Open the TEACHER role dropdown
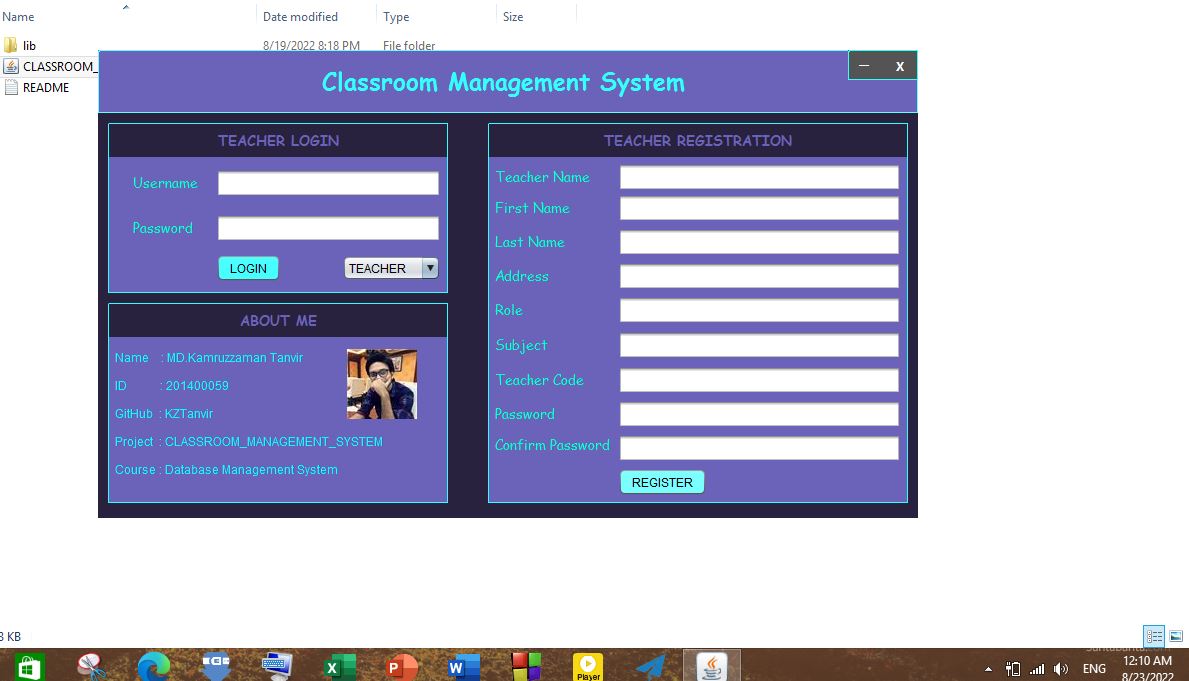1189x681 pixels. [430, 267]
